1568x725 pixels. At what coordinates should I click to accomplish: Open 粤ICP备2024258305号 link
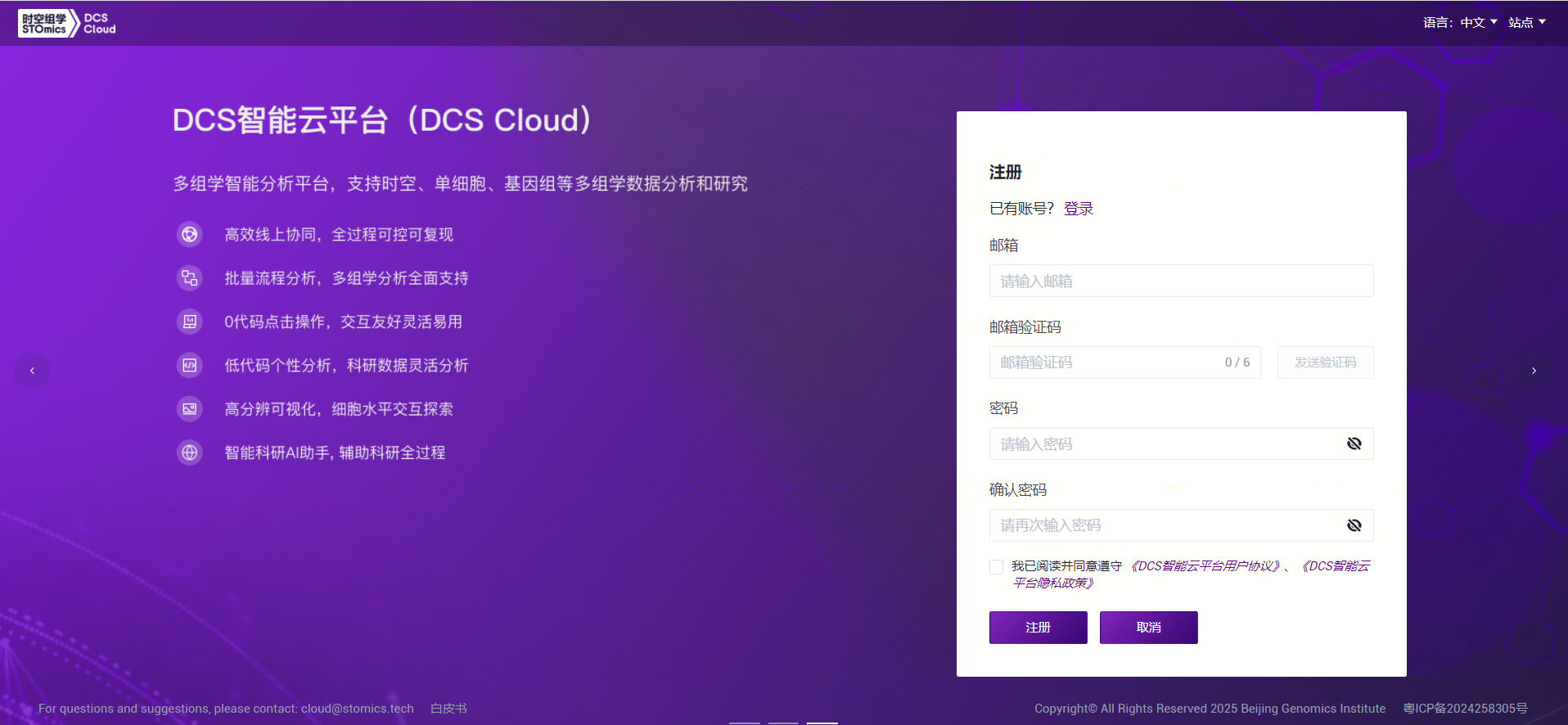[1465, 709]
